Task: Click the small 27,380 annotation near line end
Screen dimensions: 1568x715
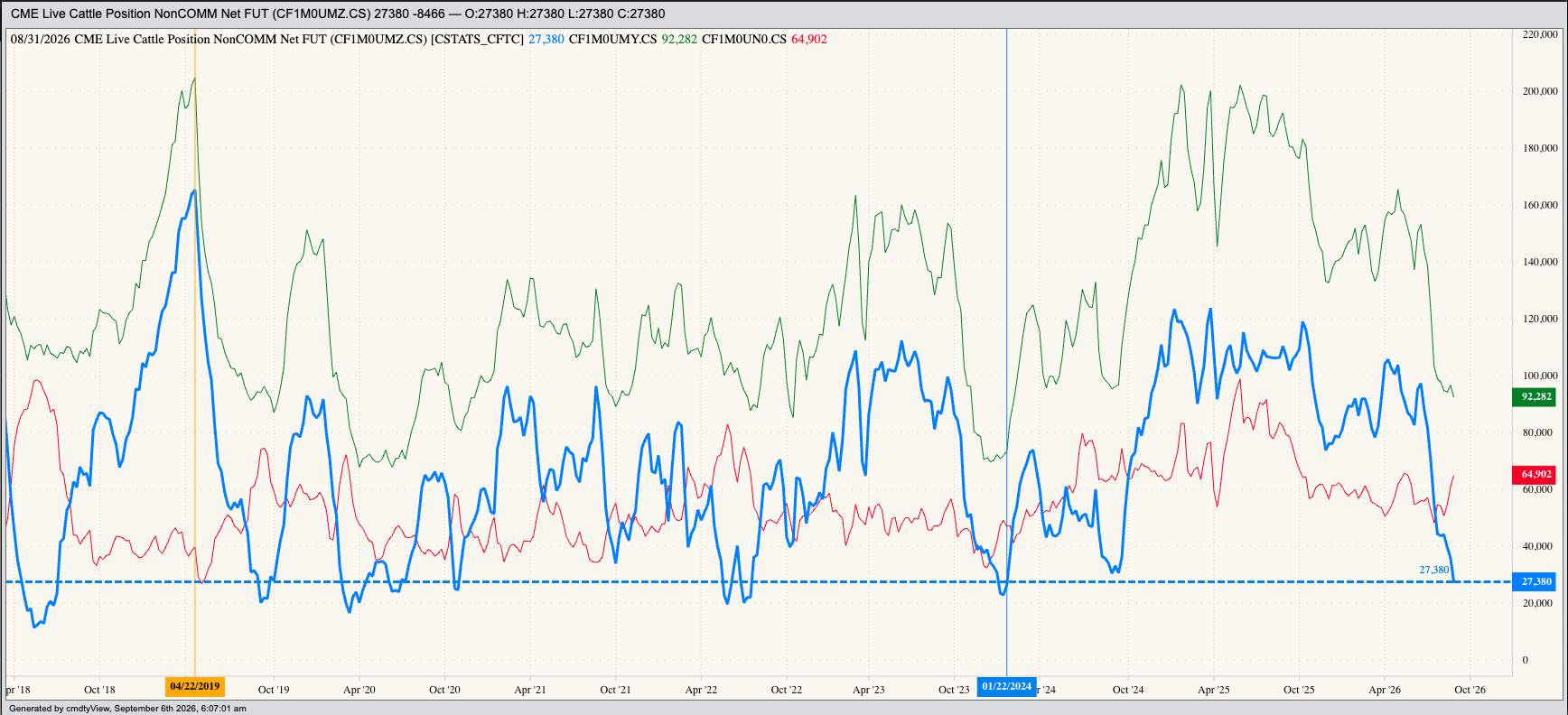Action: tap(1434, 570)
